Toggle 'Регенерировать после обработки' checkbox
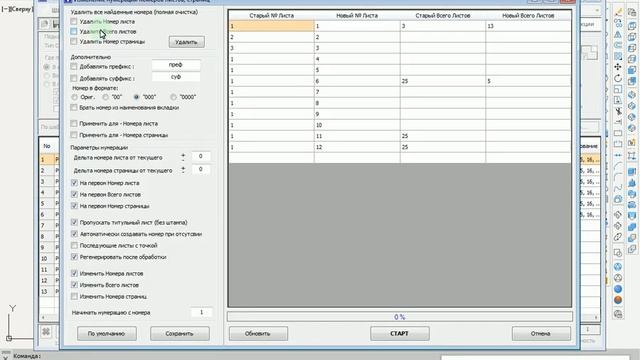 tap(74, 257)
